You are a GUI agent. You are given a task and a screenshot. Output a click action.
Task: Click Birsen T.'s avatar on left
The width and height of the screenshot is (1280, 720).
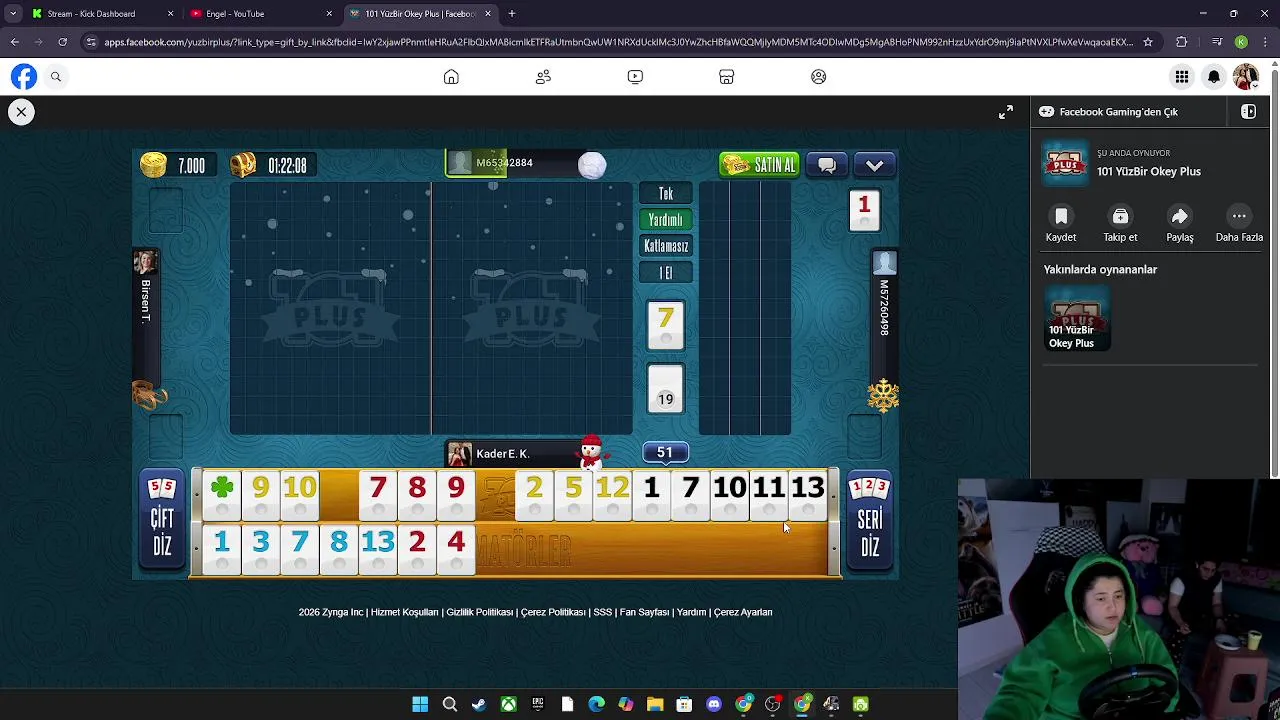pyautogui.click(x=146, y=263)
